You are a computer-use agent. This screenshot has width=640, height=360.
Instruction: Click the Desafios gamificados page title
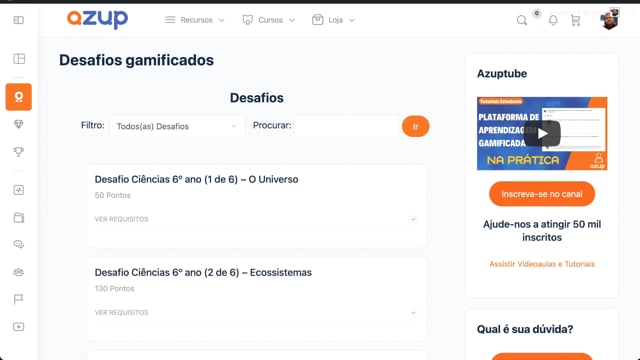136,60
